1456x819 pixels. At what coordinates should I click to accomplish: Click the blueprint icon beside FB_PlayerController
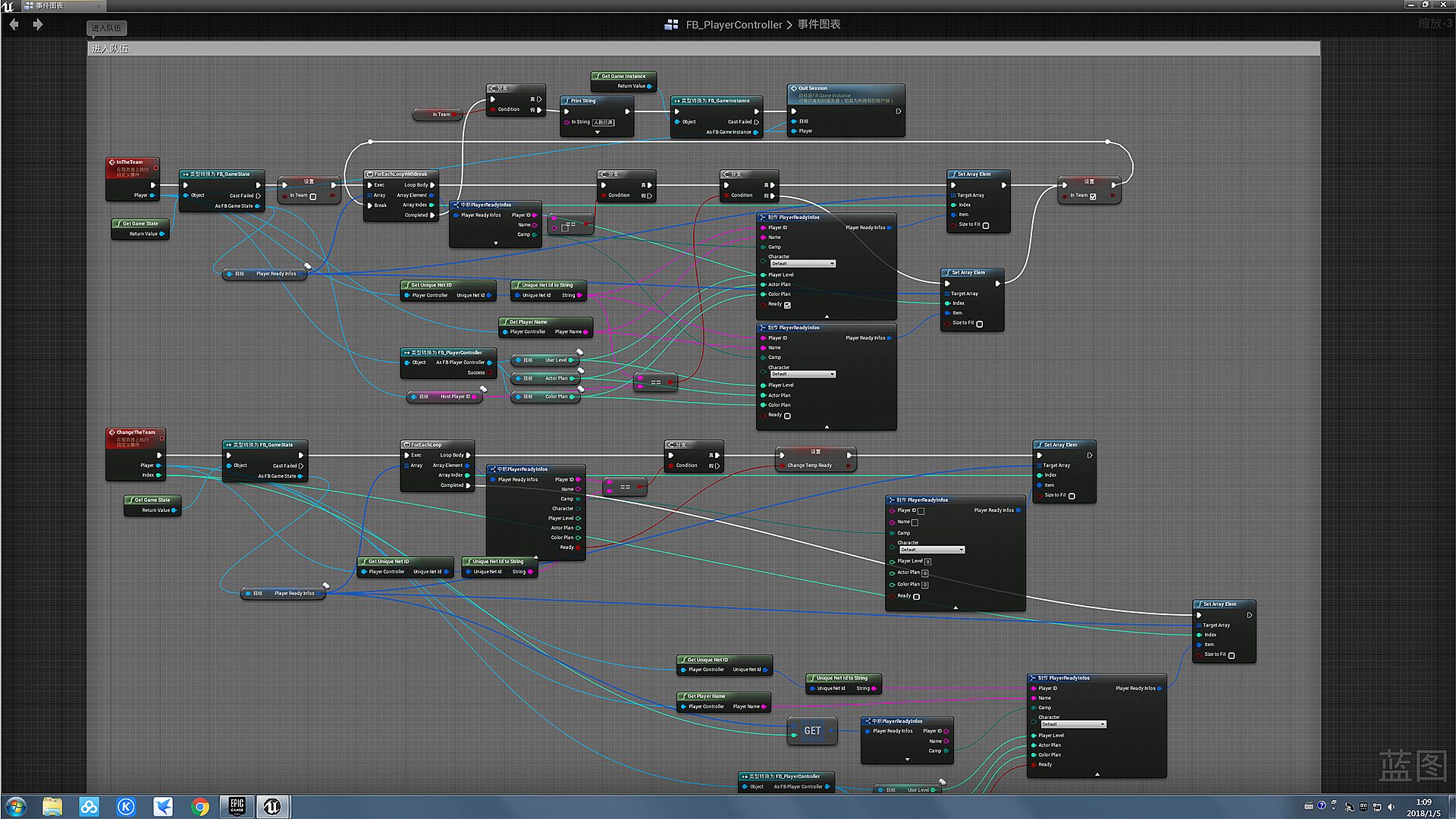(671, 25)
